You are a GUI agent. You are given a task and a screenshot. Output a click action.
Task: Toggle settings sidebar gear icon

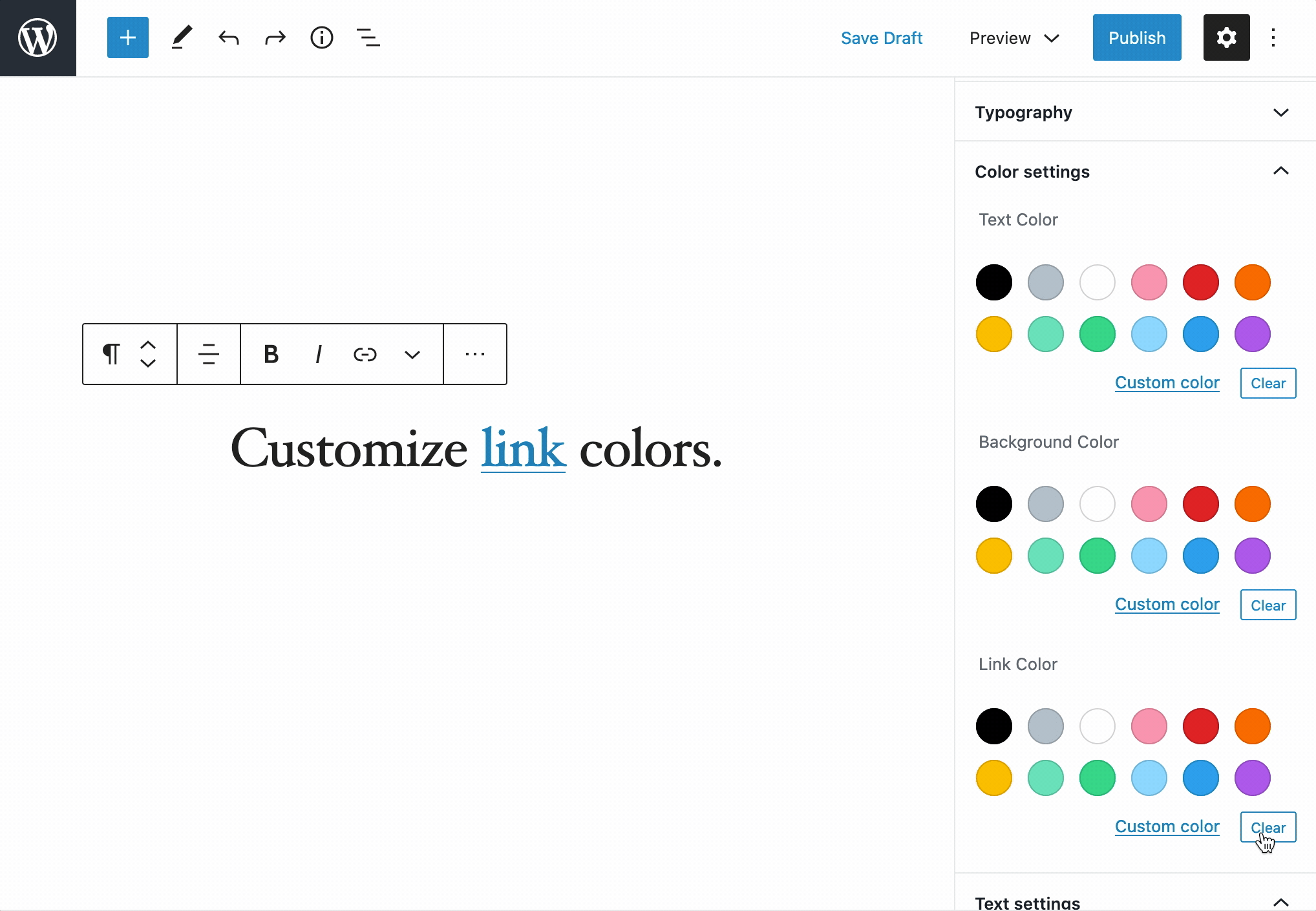click(x=1226, y=37)
